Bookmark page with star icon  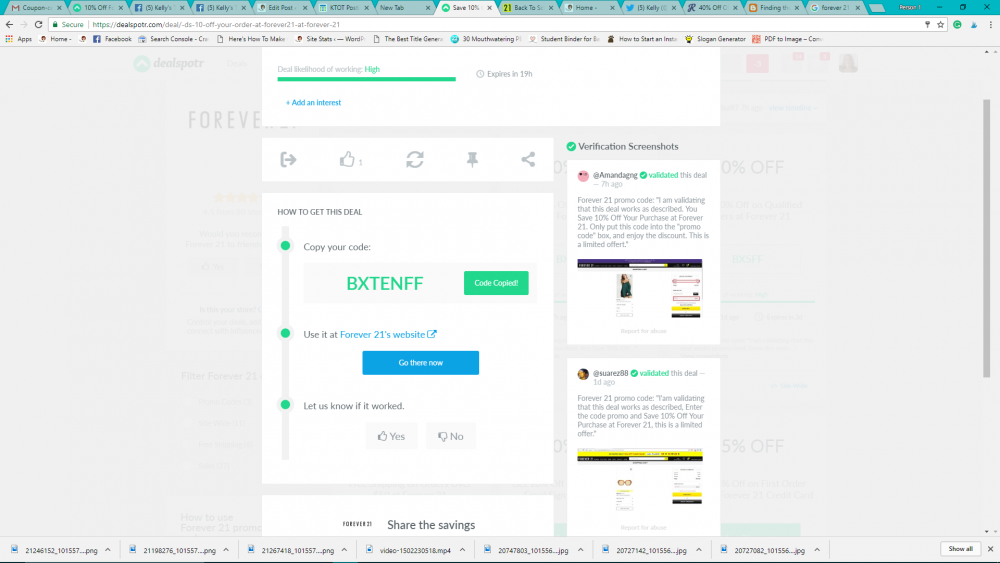coord(940,24)
